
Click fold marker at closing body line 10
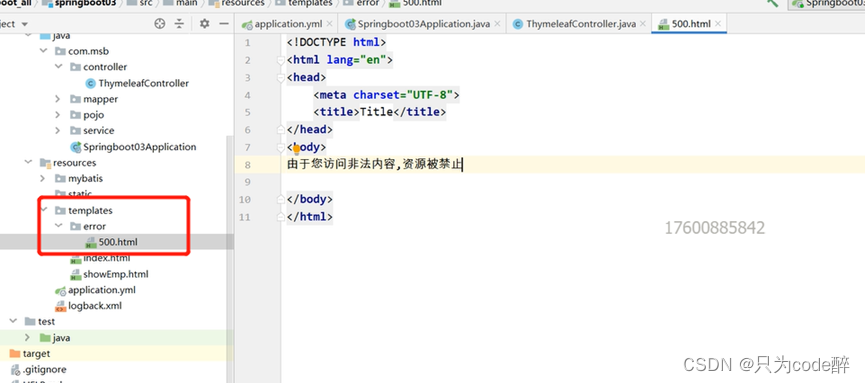click(x=281, y=199)
